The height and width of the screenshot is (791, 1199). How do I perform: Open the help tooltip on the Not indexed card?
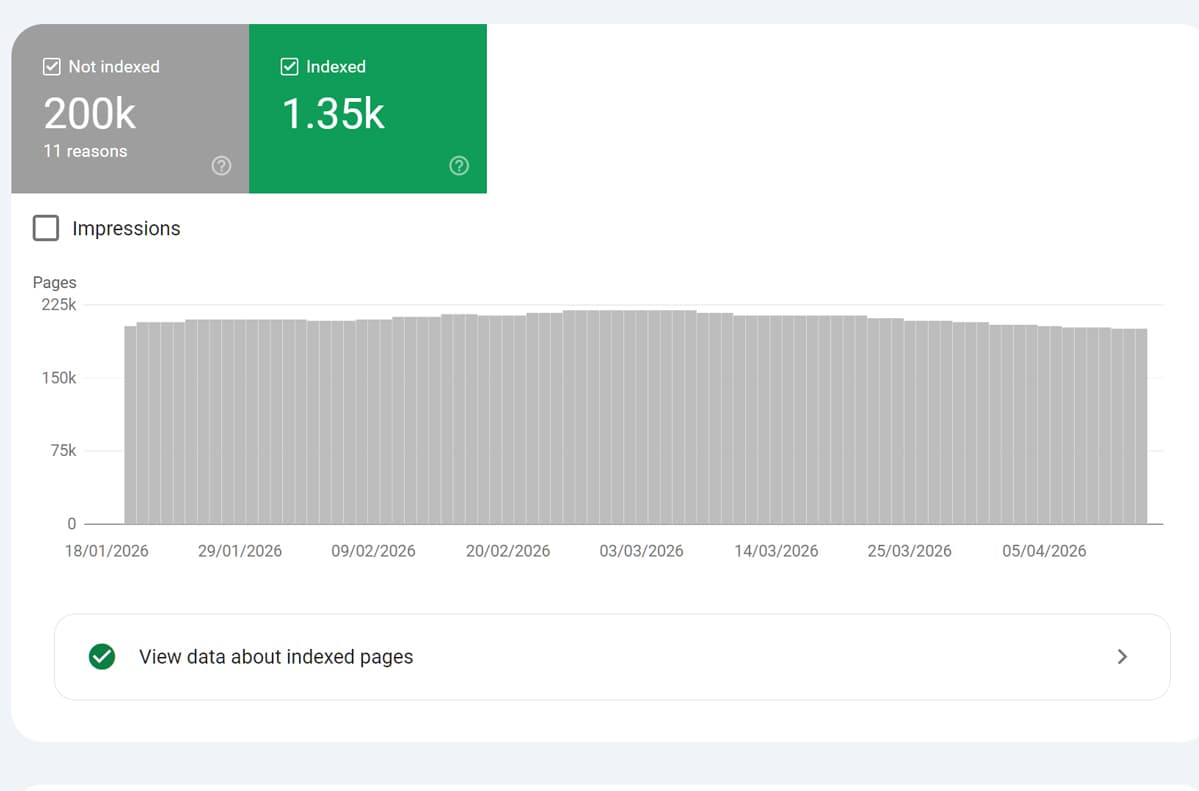coord(221,166)
